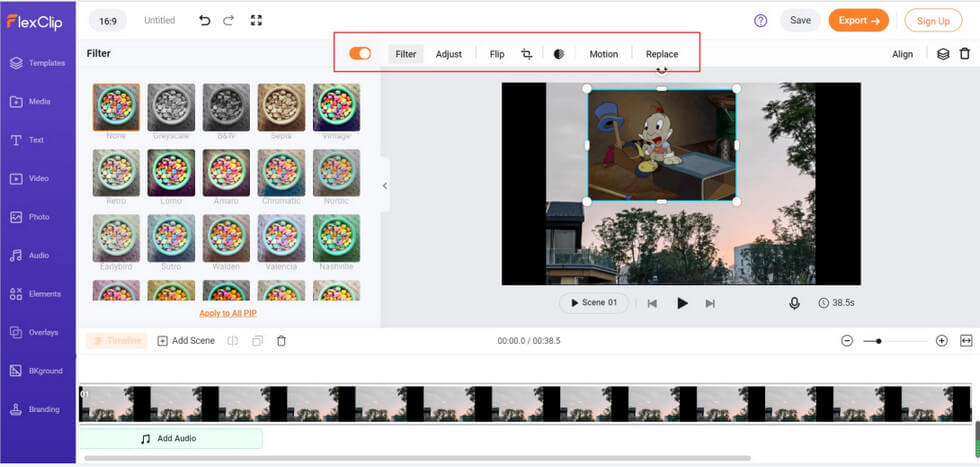
Task: Click the Apply to All PIP link
Action: (228, 314)
